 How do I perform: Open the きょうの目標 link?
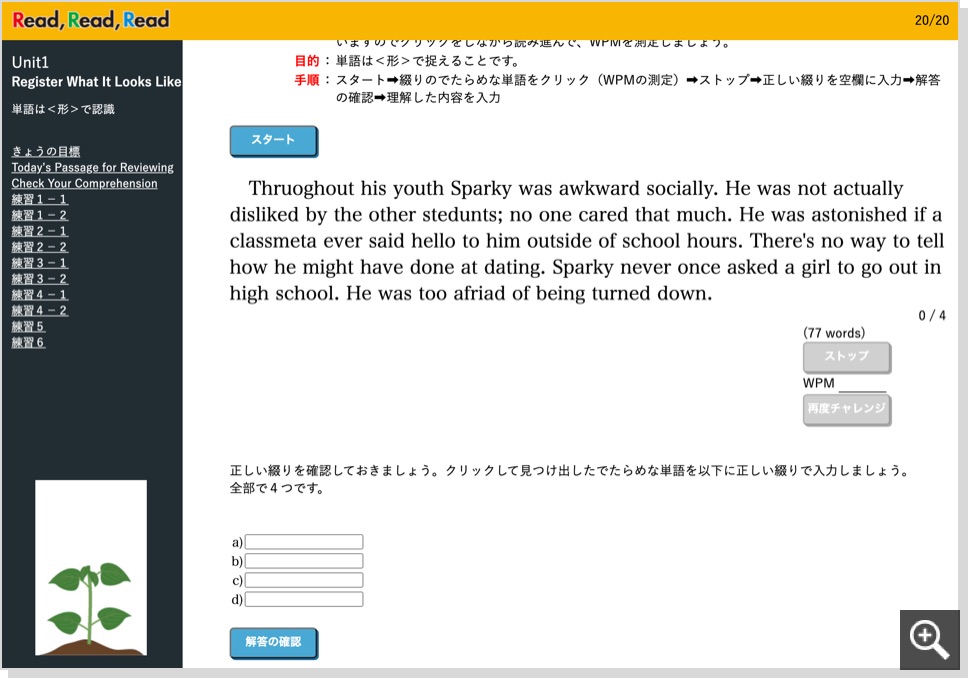(46, 152)
